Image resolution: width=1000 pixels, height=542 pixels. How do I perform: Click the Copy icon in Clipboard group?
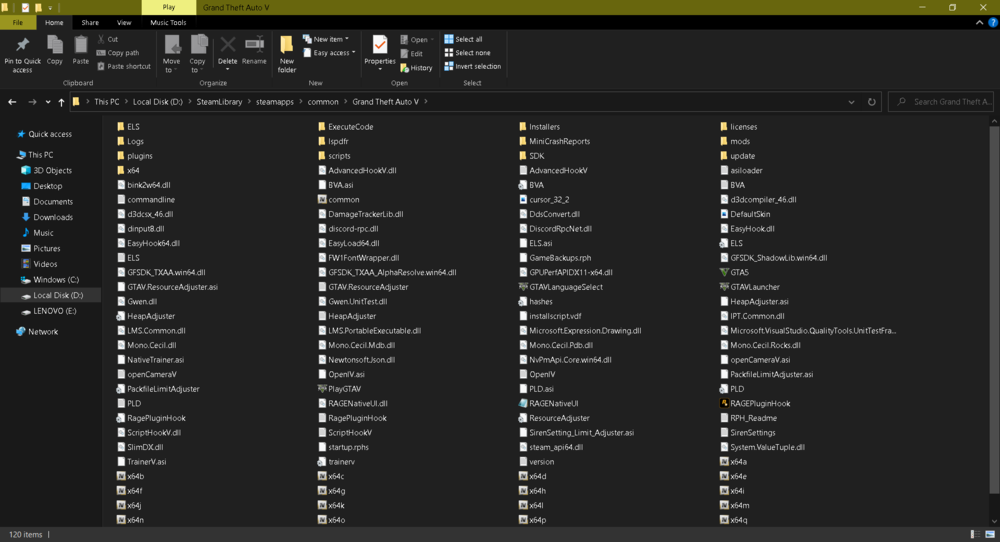[x=55, y=45]
